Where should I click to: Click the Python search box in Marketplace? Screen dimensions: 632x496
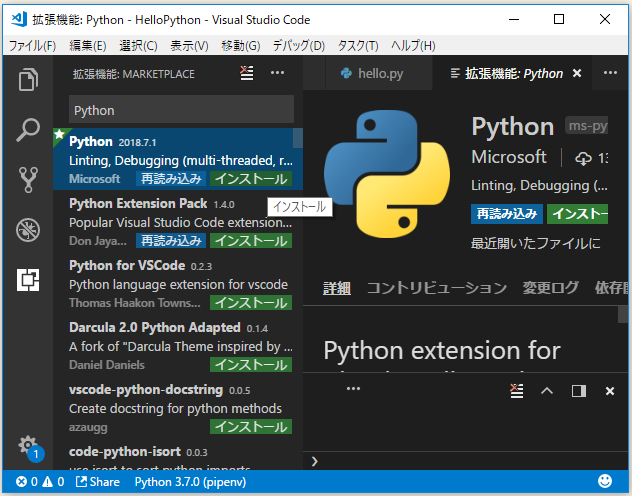181,110
